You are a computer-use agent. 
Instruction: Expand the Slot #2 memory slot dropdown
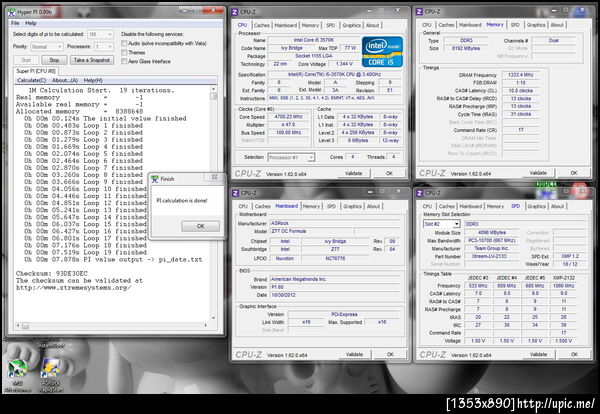(x=442, y=224)
